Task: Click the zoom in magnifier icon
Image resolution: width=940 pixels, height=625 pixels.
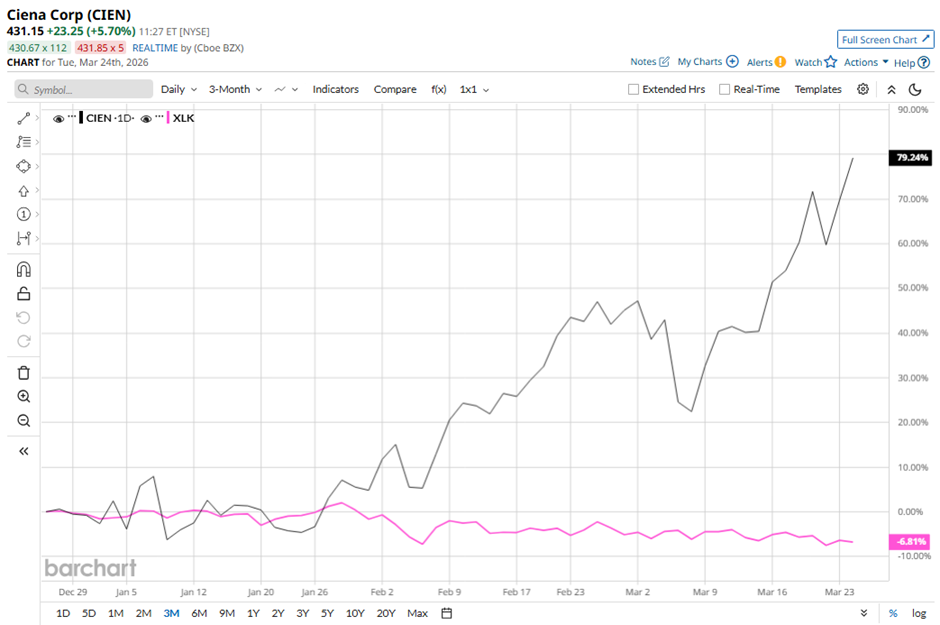Action: (x=24, y=396)
